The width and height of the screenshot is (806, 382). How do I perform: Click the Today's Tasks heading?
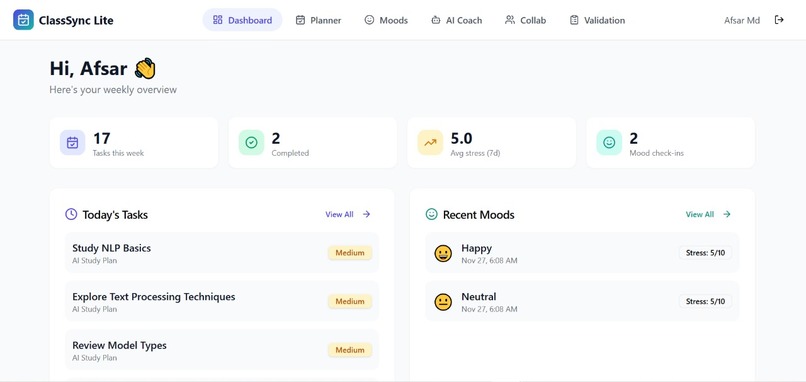coord(115,215)
